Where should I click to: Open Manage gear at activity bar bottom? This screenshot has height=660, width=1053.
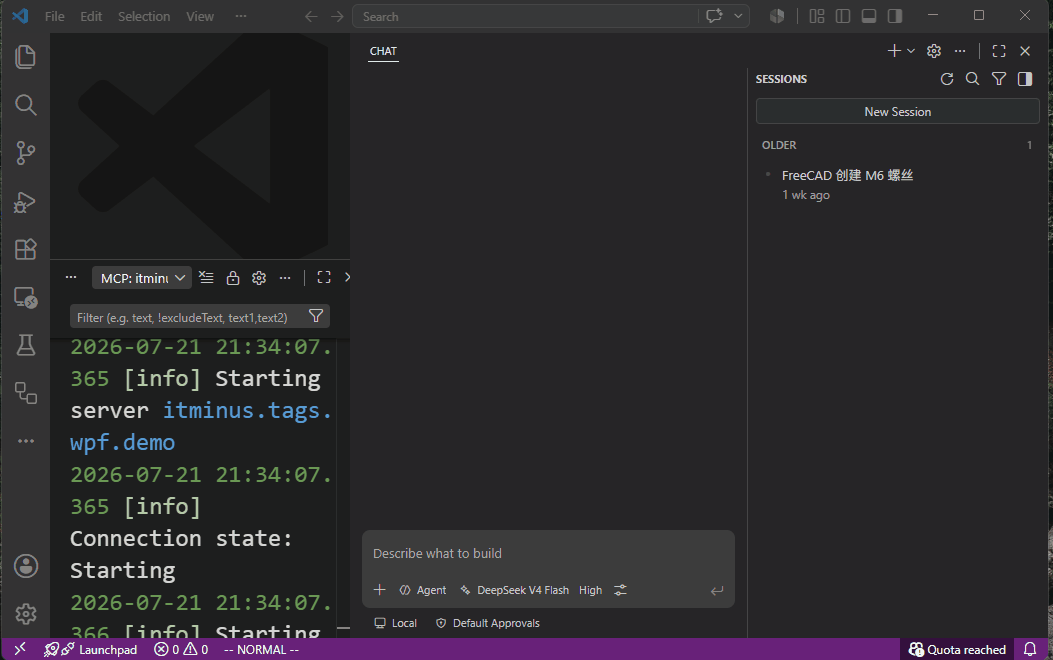[26, 614]
